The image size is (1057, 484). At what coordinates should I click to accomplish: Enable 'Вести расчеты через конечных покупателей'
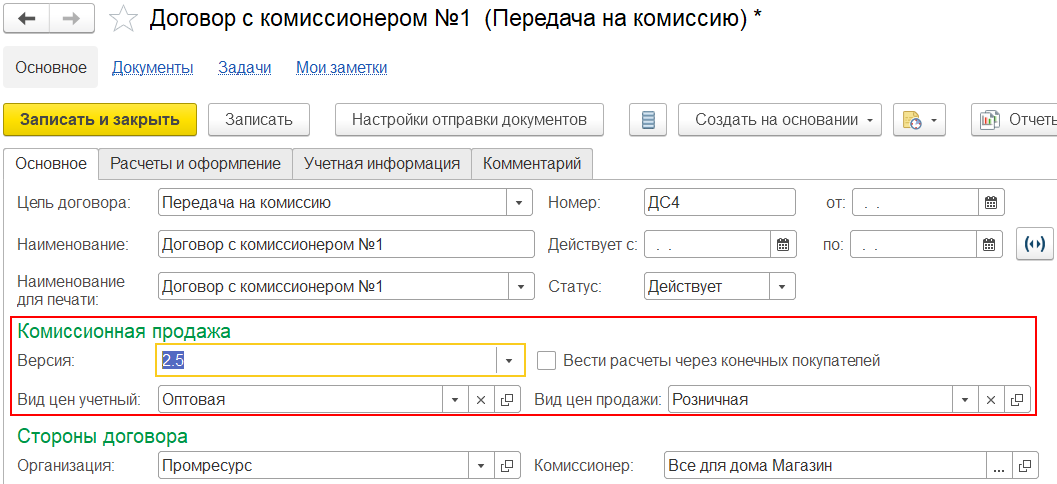pos(546,360)
